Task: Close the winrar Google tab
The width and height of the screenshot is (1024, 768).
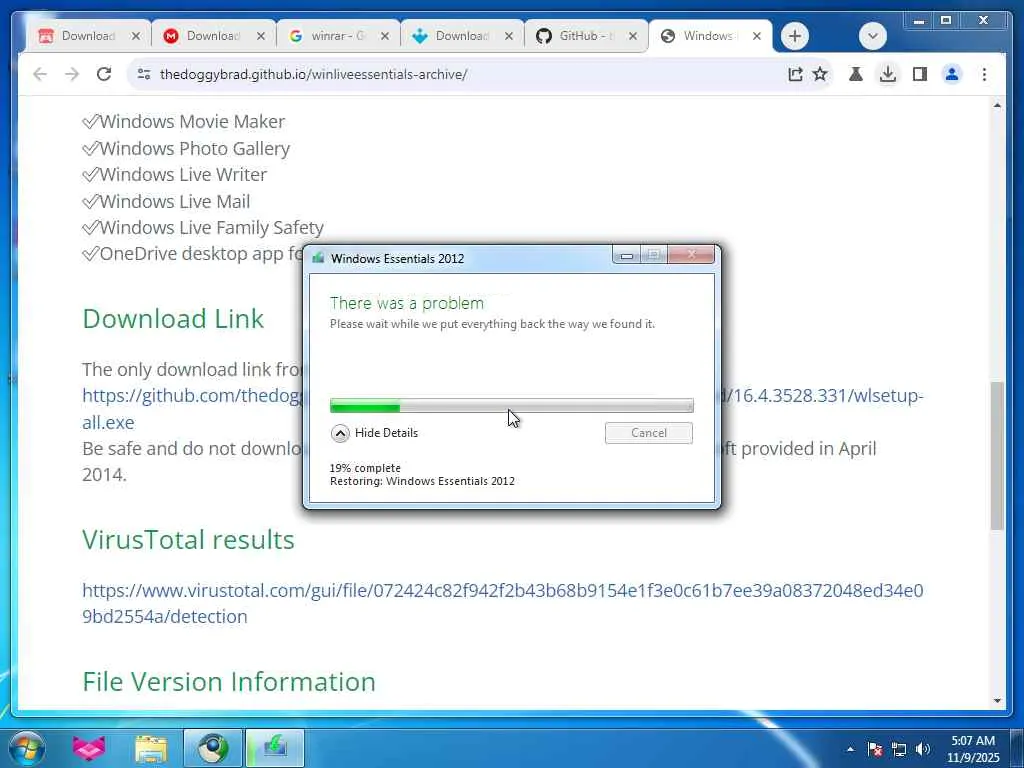Action: (x=385, y=37)
